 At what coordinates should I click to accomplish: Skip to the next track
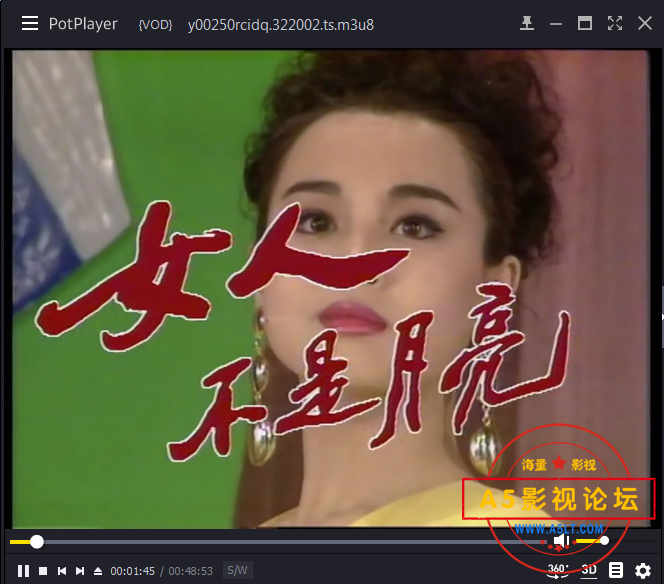point(80,571)
